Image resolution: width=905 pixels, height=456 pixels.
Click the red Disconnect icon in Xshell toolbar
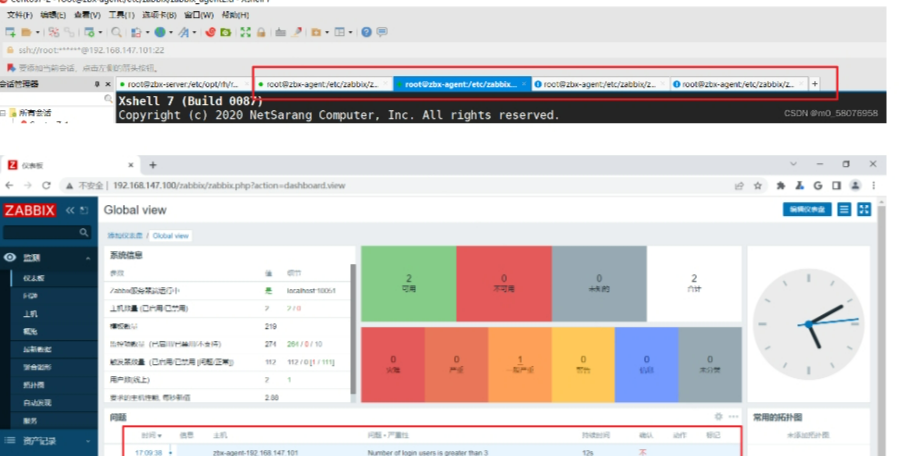54,32
